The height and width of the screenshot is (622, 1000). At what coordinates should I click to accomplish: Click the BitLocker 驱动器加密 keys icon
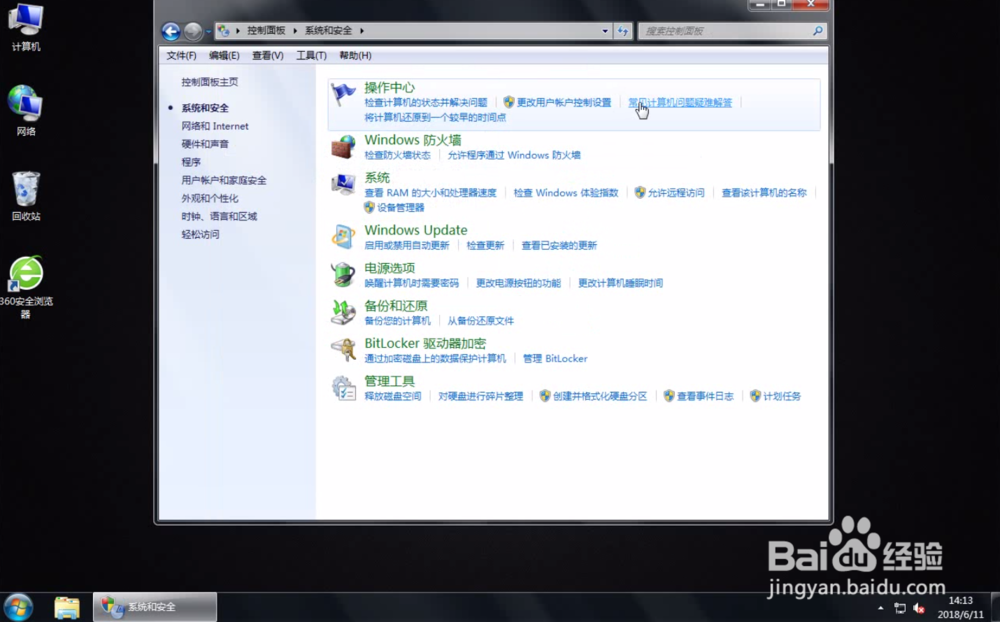(344, 349)
